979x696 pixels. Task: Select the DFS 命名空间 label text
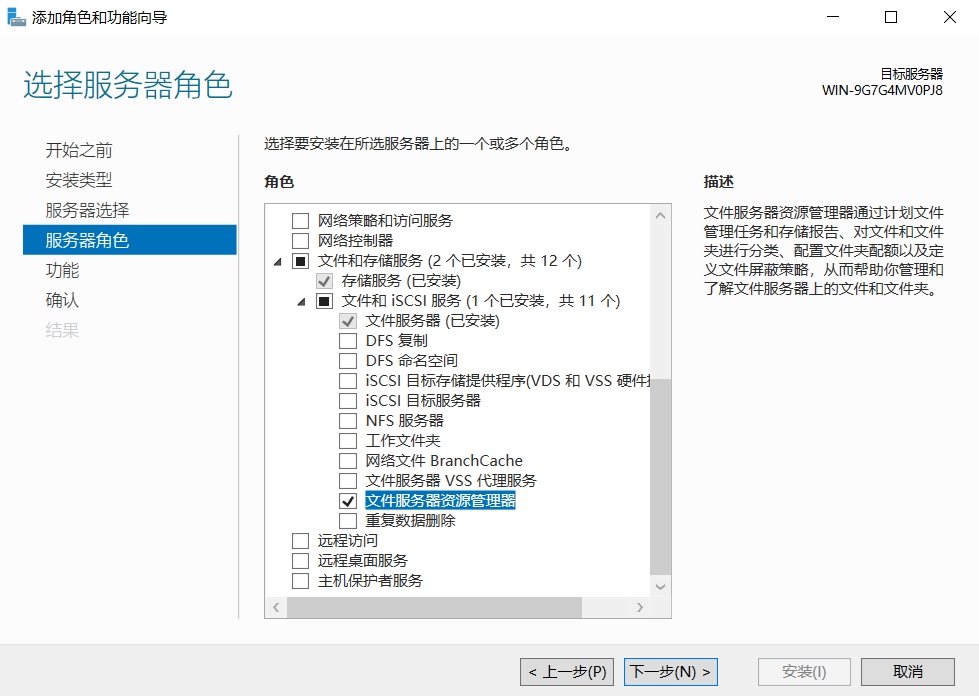click(411, 361)
